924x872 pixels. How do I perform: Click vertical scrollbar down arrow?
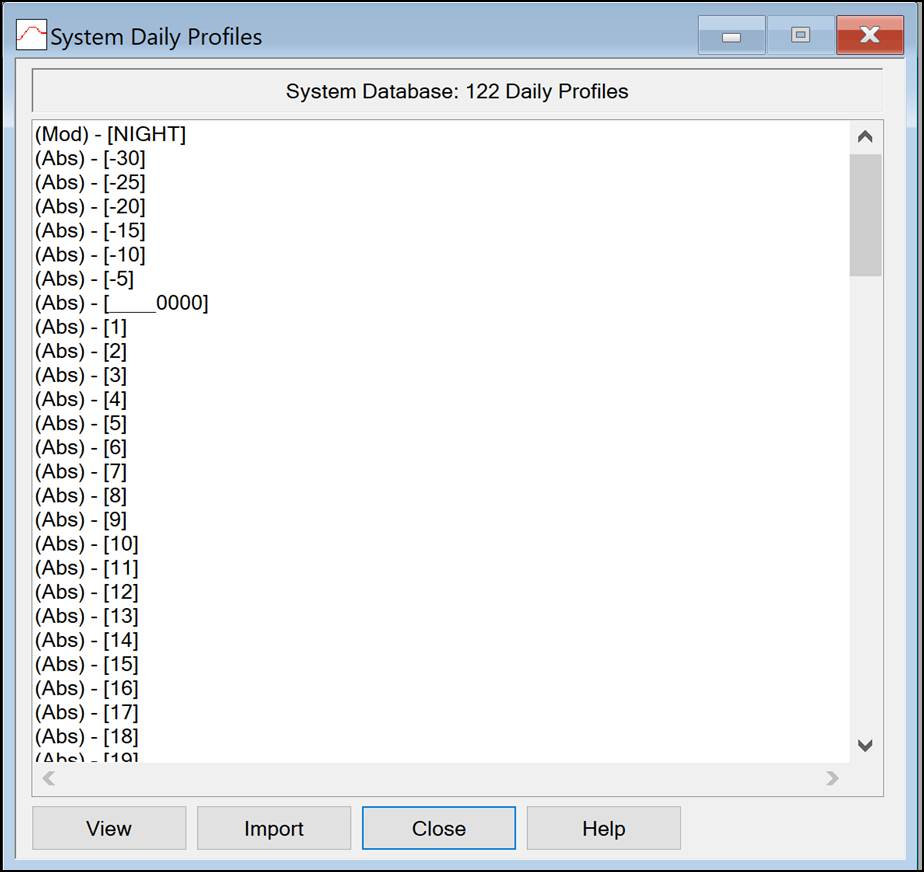point(865,745)
